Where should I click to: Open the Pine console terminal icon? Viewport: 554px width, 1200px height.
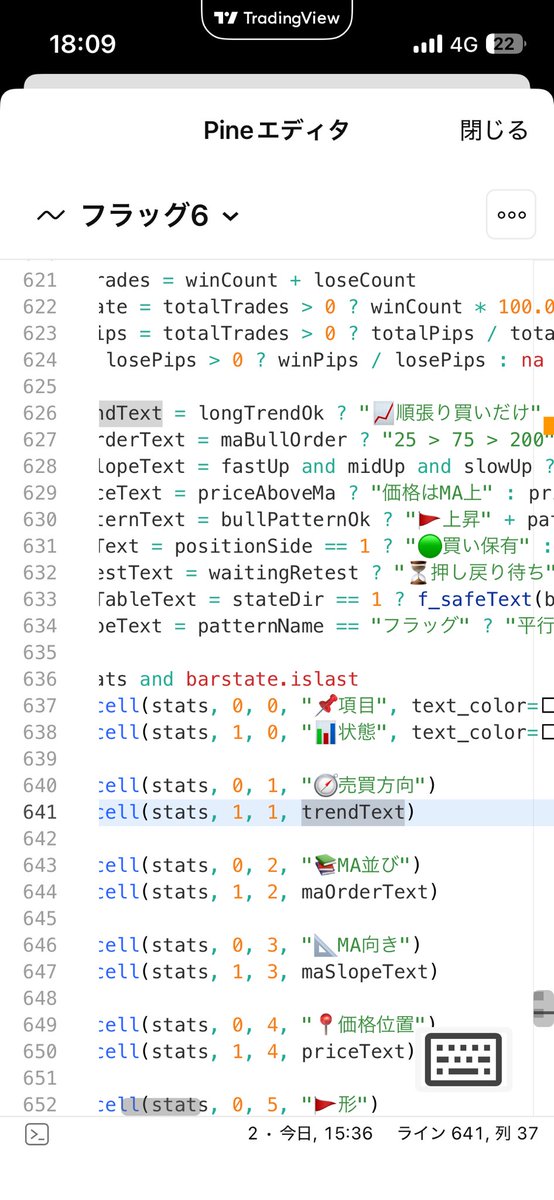(x=37, y=1134)
